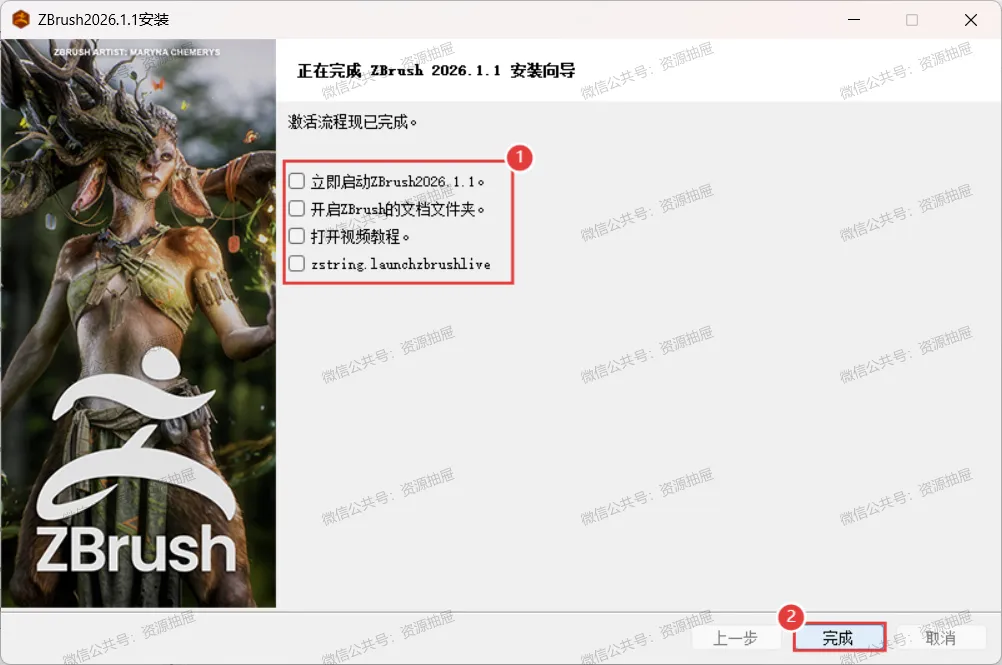This screenshot has height=665, width=1002.
Task: Click the disabled maximize window button
Action: (x=912, y=20)
